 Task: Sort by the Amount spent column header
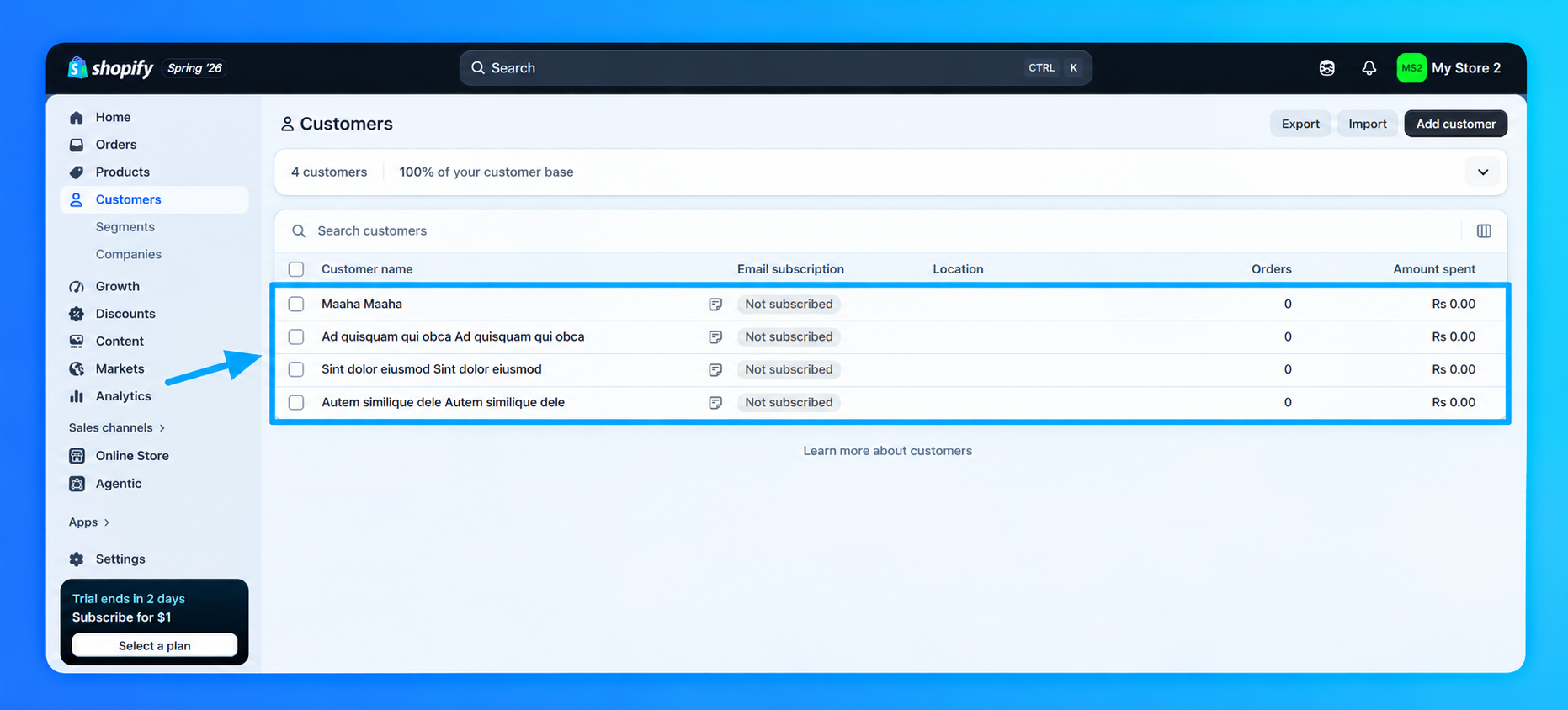(x=1434, y=269)
